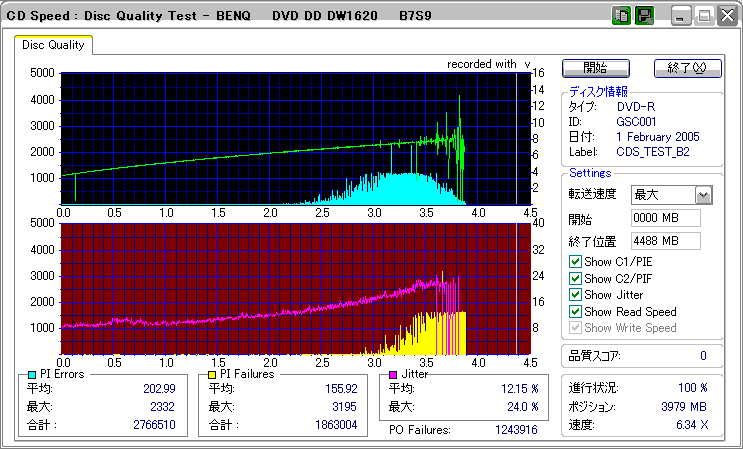
Task: Open the Disc Quality tab
Action: (53, 45)
